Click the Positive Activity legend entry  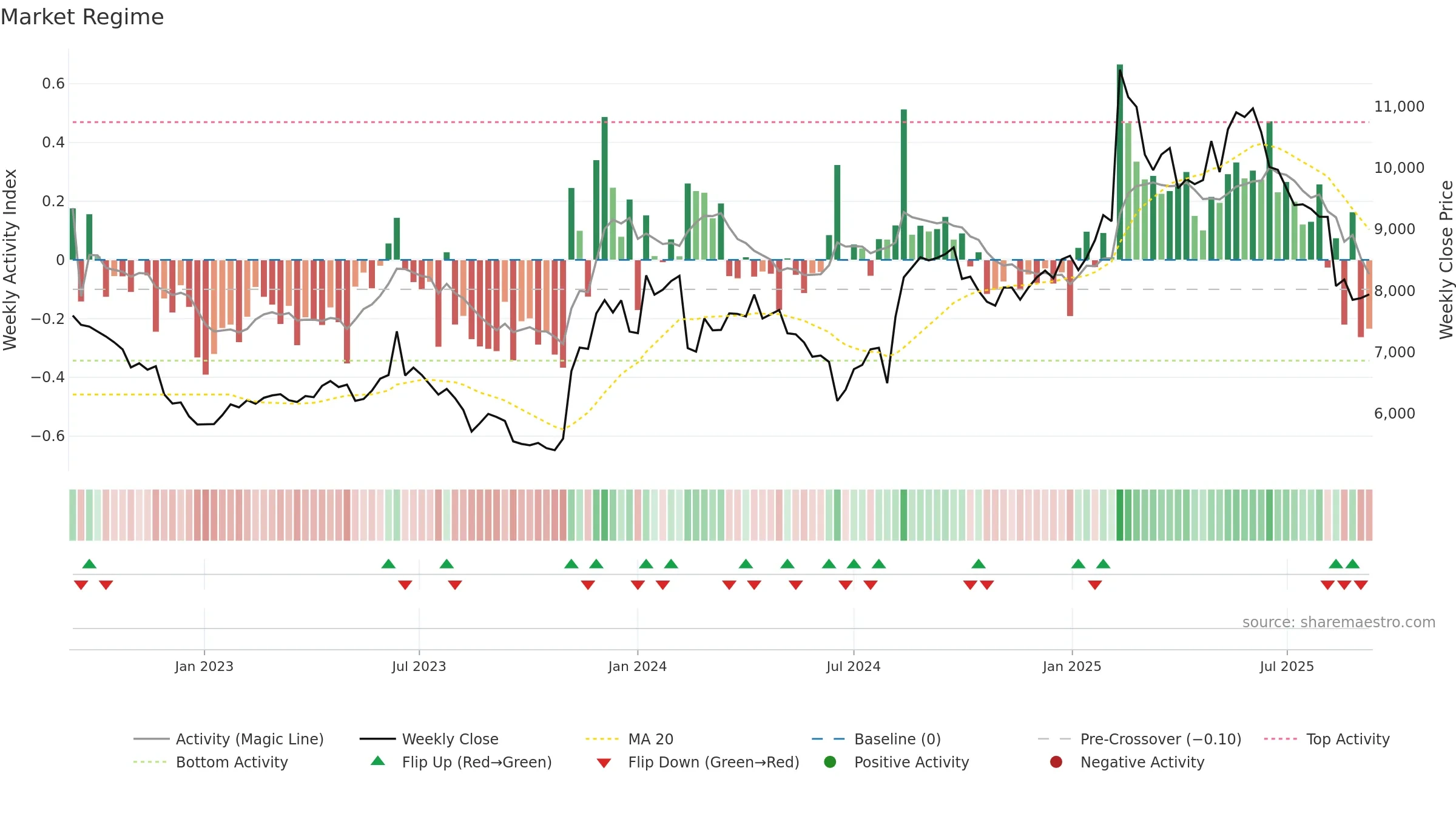(x=897, y=762)
